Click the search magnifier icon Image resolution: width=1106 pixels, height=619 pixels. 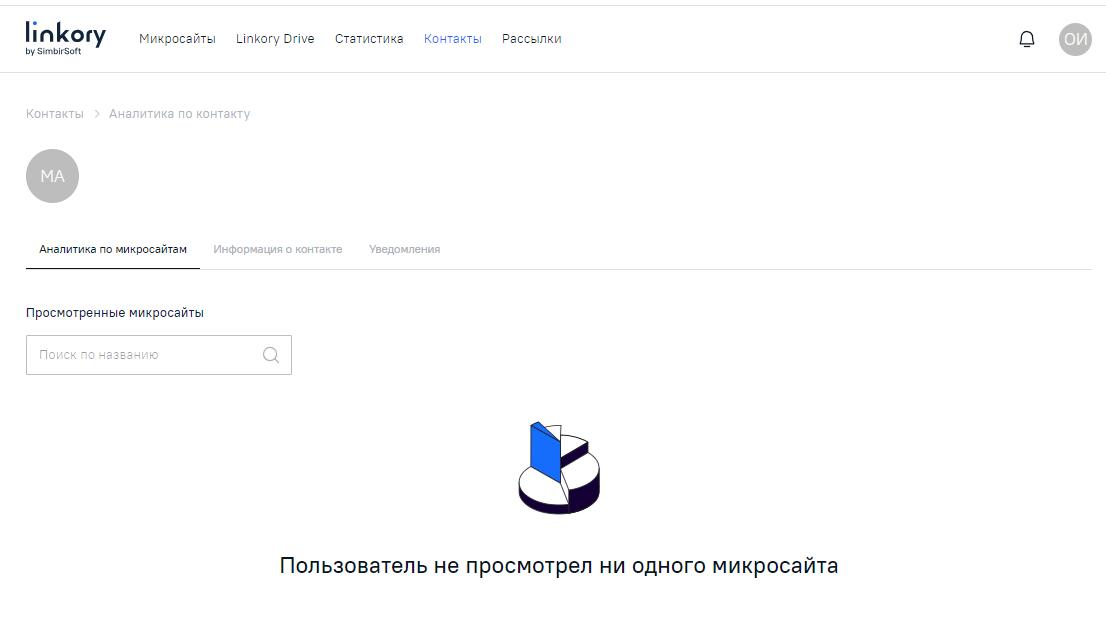coord(269,354)
